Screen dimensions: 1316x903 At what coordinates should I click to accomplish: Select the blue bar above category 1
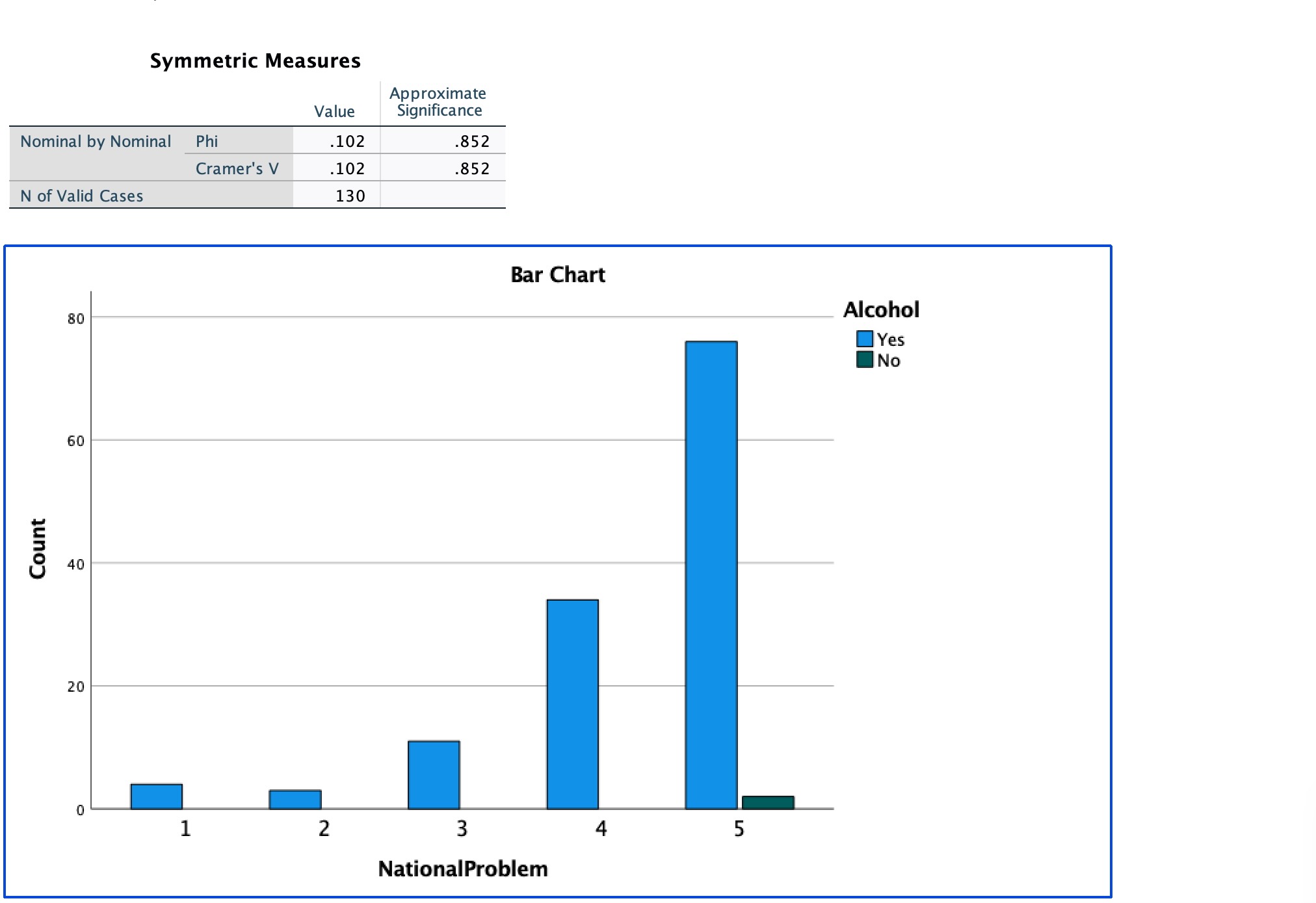point(156,796)
